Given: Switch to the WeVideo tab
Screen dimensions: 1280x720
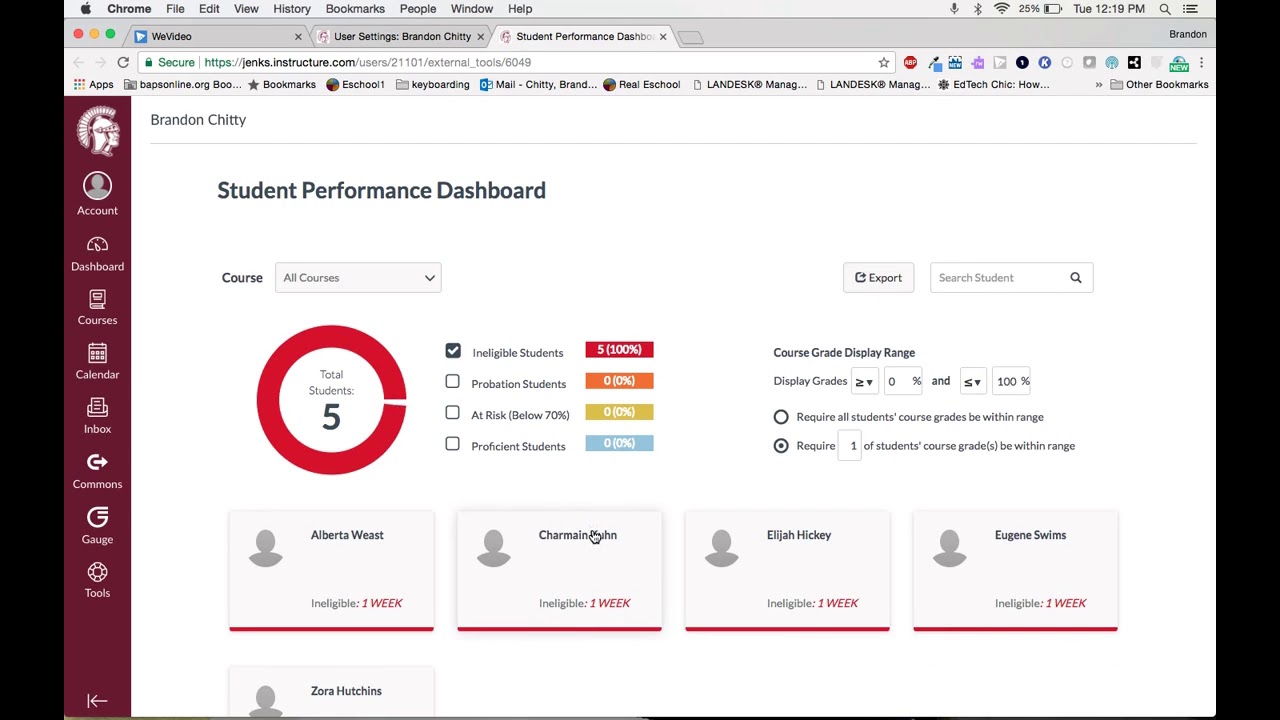Looking at the screenshot, I should (x=218, y=36).
